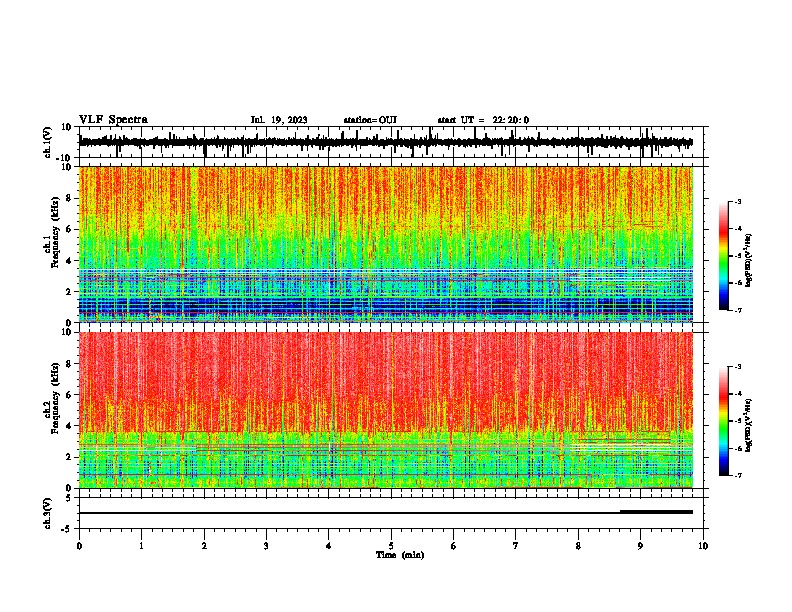Click the '8' kHz tick on ch.1 spectrogram
Image resolution: width=792 pixels, height=612 pixels.
[70, 198]
